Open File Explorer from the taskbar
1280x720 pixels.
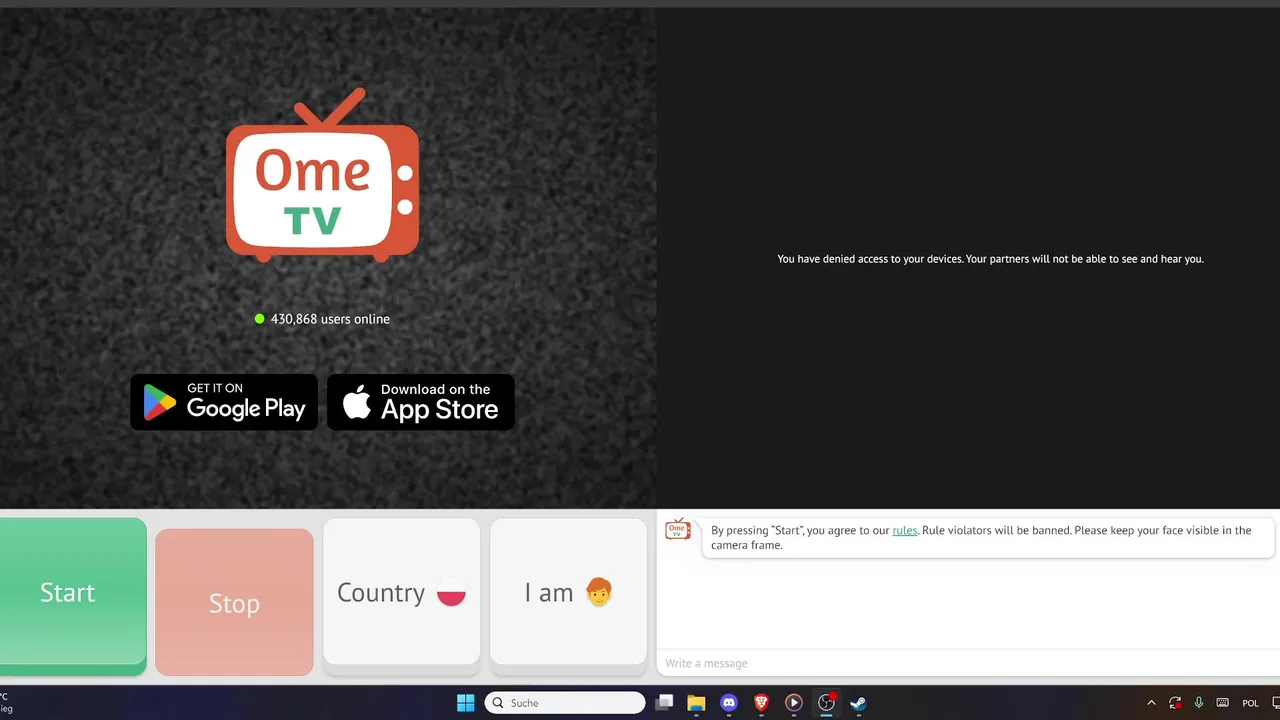(696, 703)
